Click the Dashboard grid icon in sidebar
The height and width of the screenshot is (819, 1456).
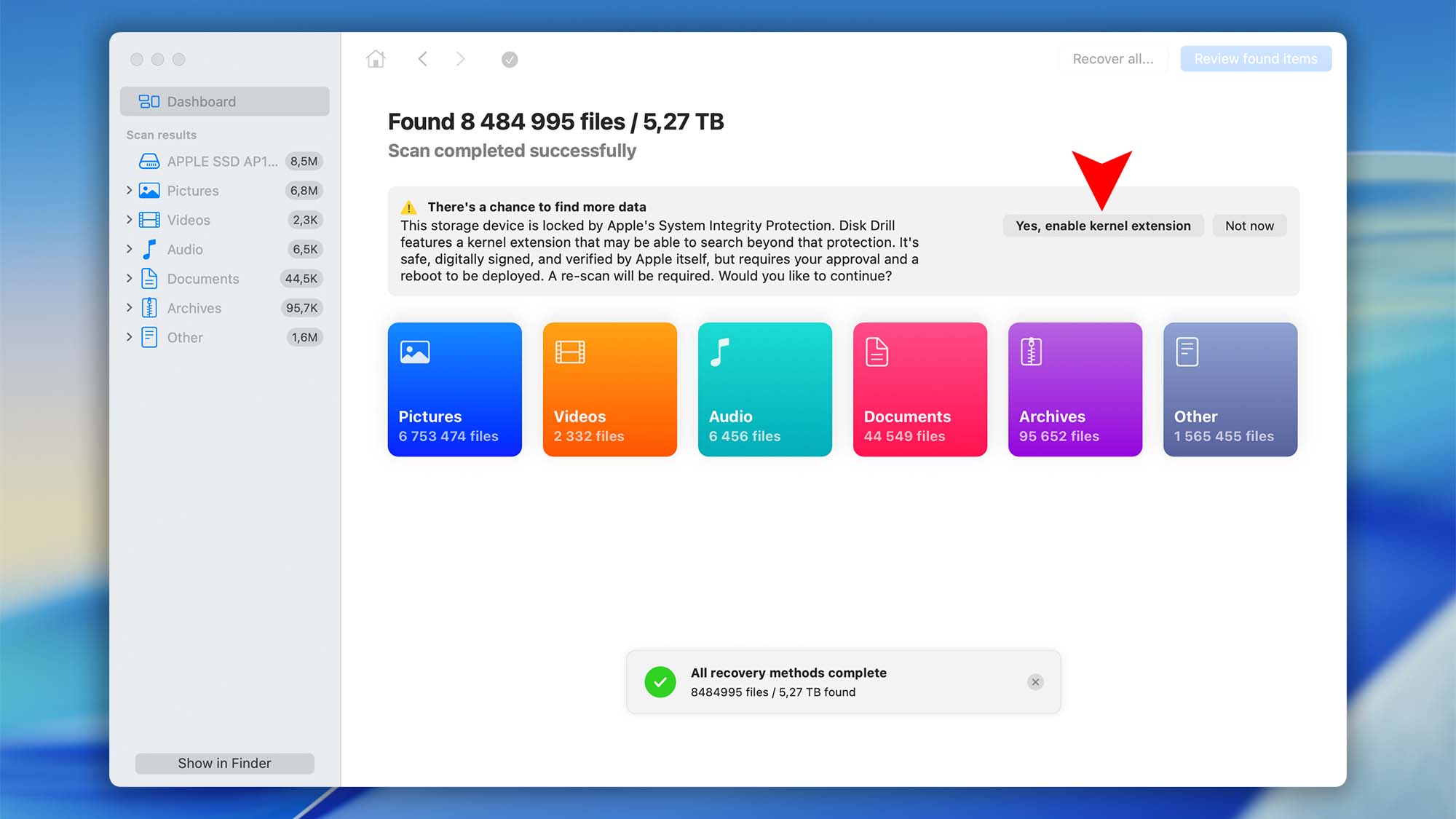(x=149, y=102)
